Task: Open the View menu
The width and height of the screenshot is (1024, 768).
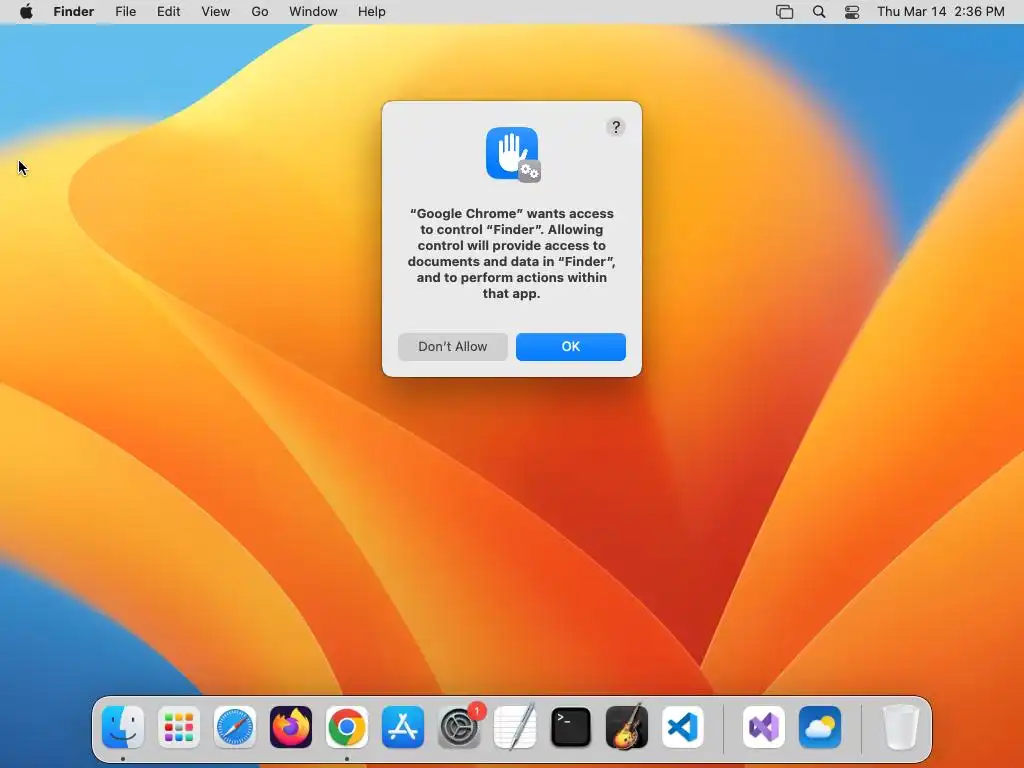Action: pos(216,12)
